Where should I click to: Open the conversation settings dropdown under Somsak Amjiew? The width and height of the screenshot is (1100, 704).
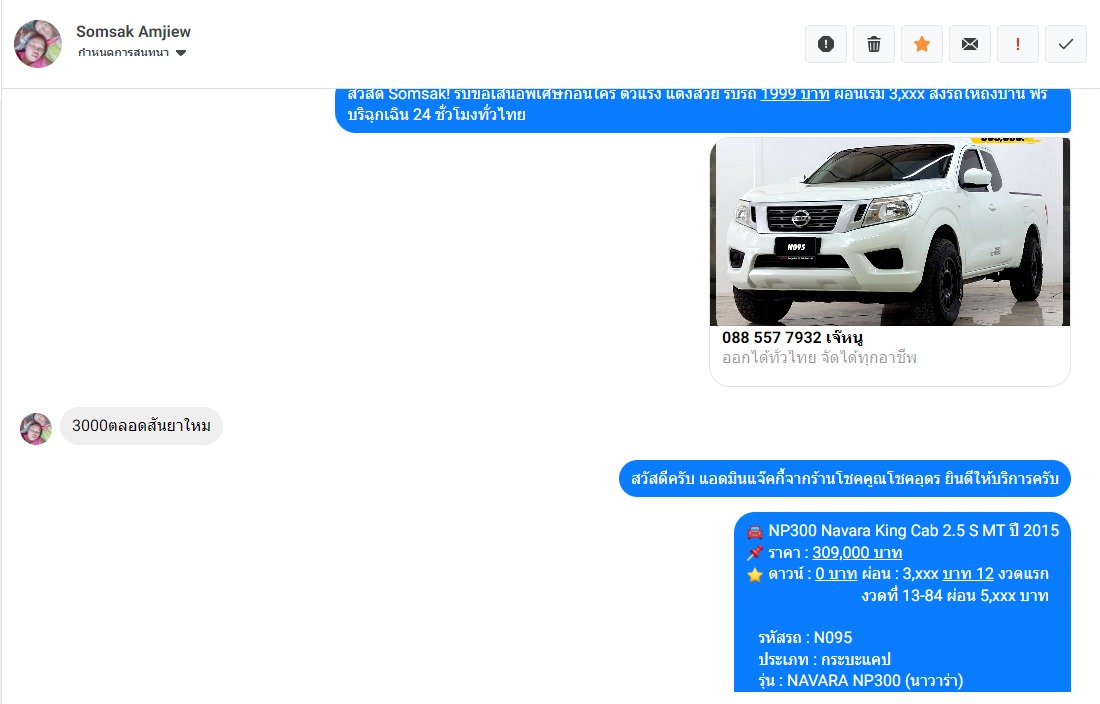(132, 53)
